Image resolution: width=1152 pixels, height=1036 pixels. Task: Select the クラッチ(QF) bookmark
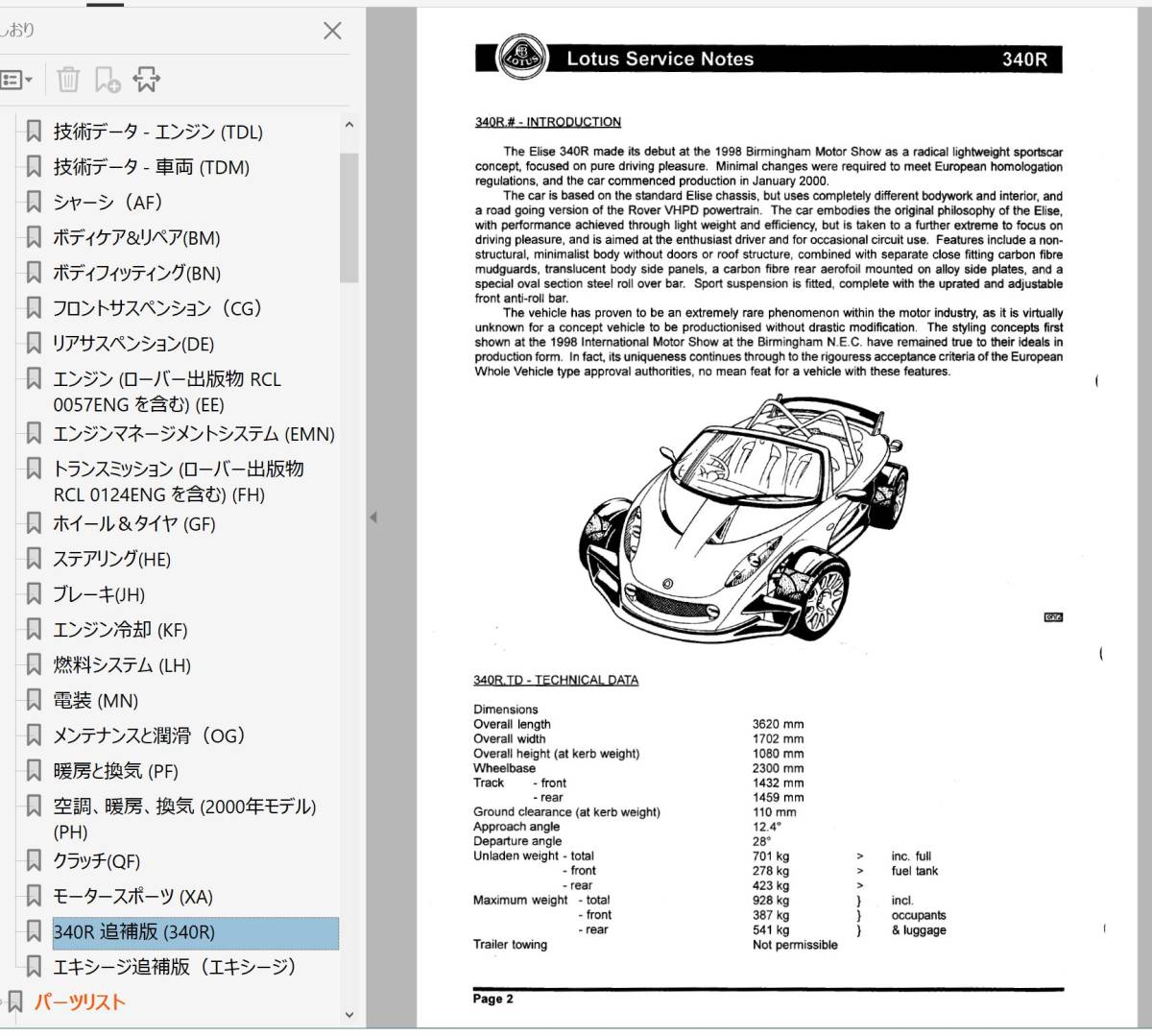96,861
